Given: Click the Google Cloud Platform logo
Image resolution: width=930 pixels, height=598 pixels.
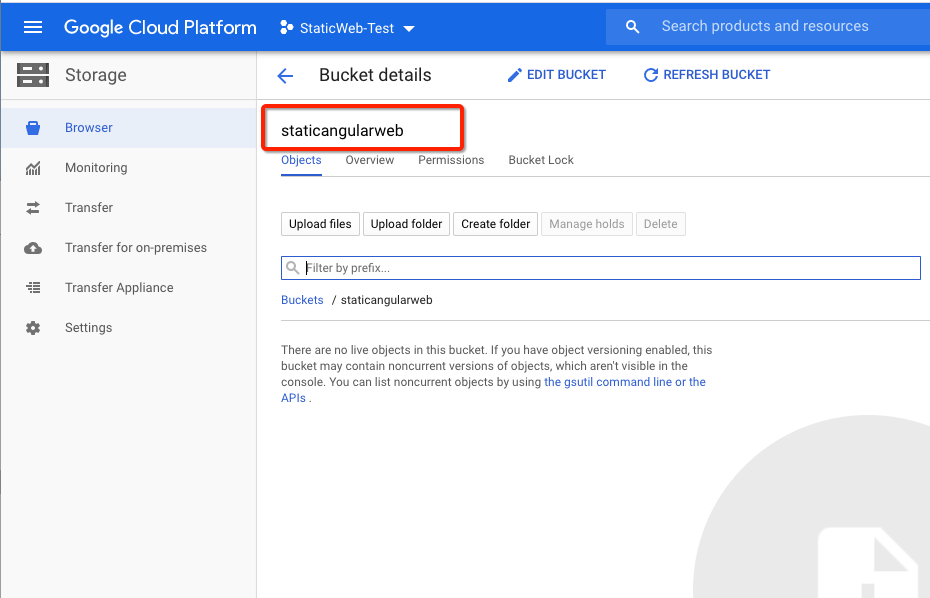Looking at the screenshot, I should point(160,27).
